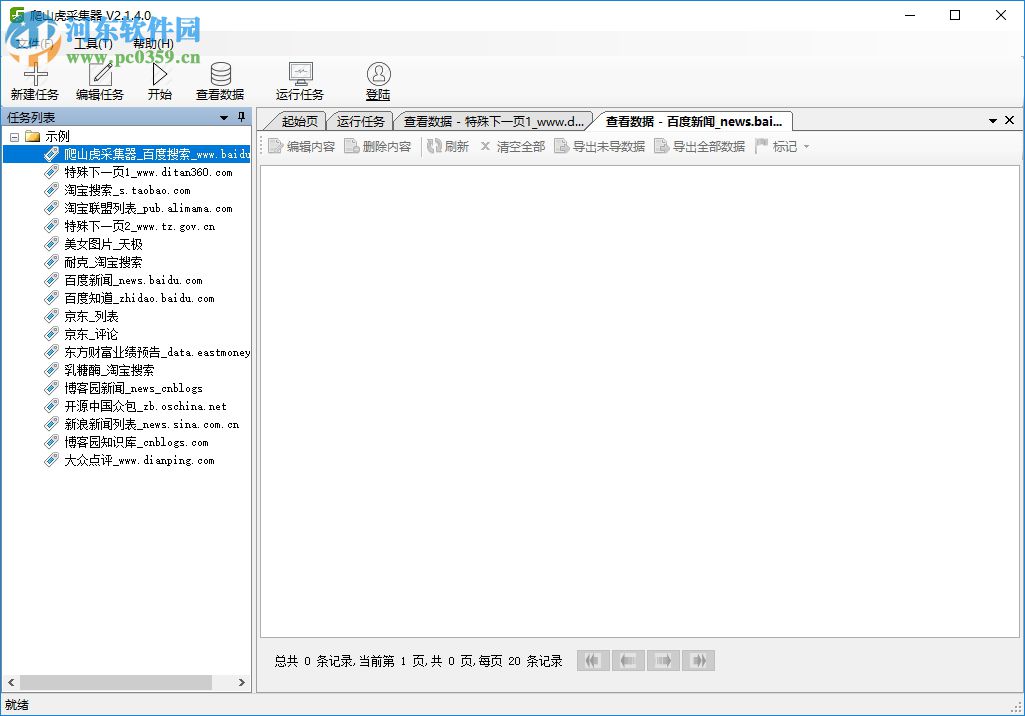Collapse the 示例 folder node

pos(14,137)
